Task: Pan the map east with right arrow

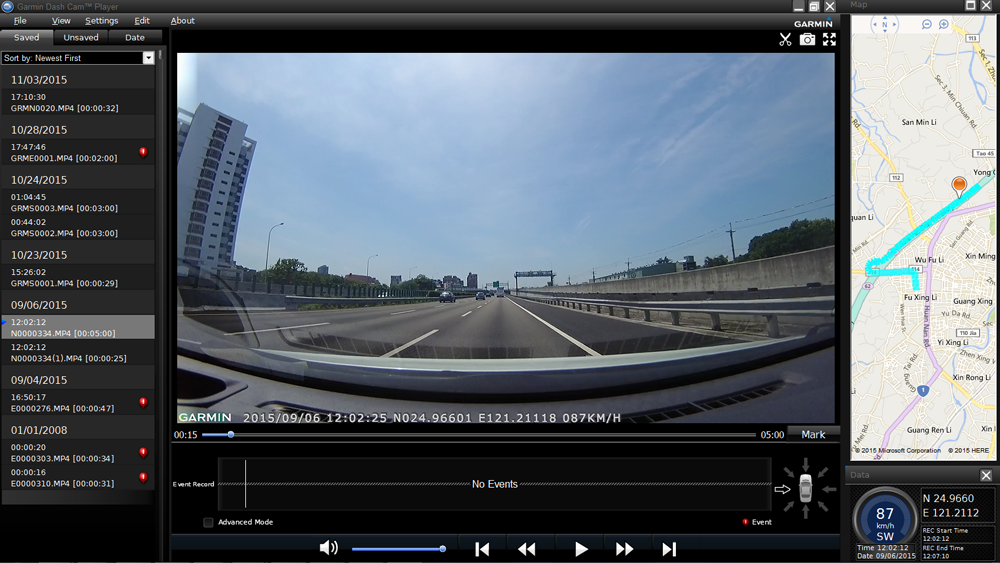Action: [894, 24]
